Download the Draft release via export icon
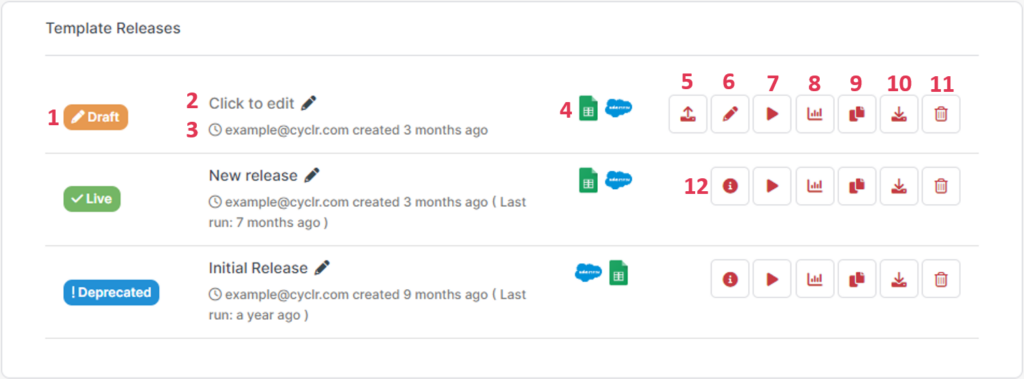1024x379 pixels. 899,114
